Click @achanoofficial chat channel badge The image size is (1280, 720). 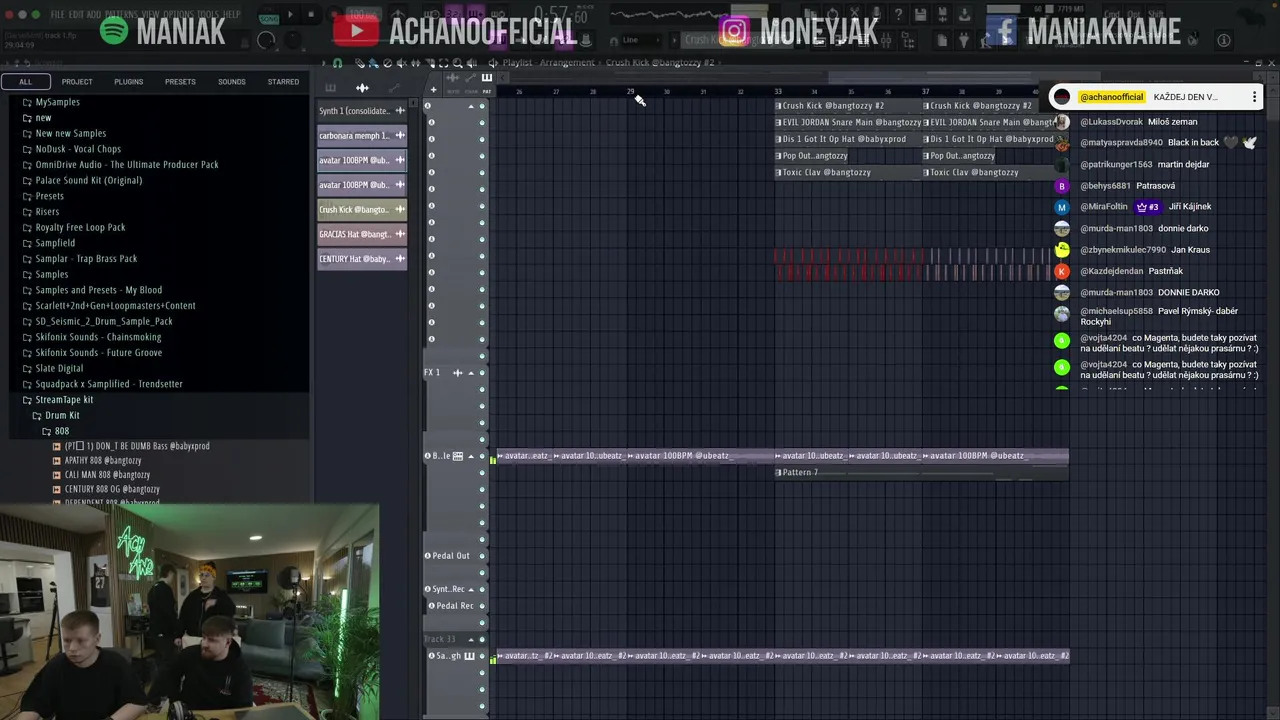[x=1111, y=97]
